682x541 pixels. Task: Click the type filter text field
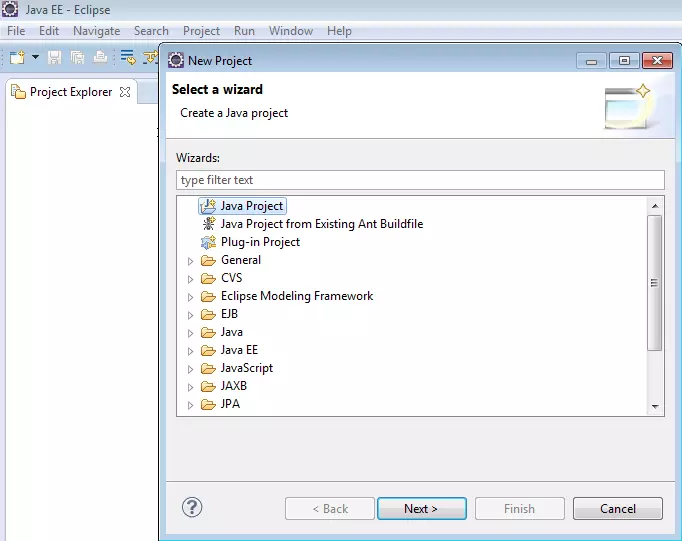coord(420,180)
